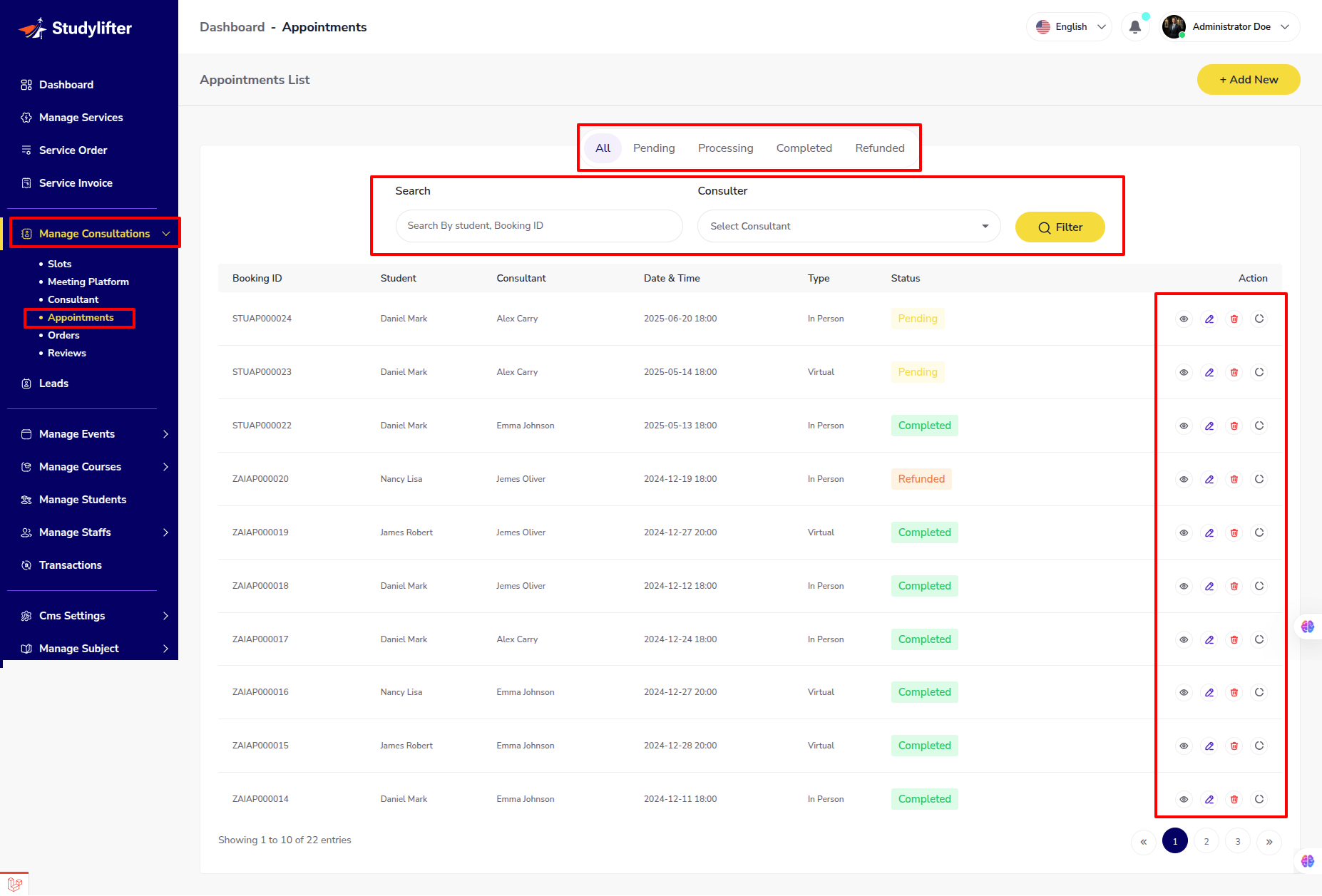Delete appointment STUAP000024 with the trash icon
The height and width of the screenshot is (896, 1322).
(x=1234, y=319)
